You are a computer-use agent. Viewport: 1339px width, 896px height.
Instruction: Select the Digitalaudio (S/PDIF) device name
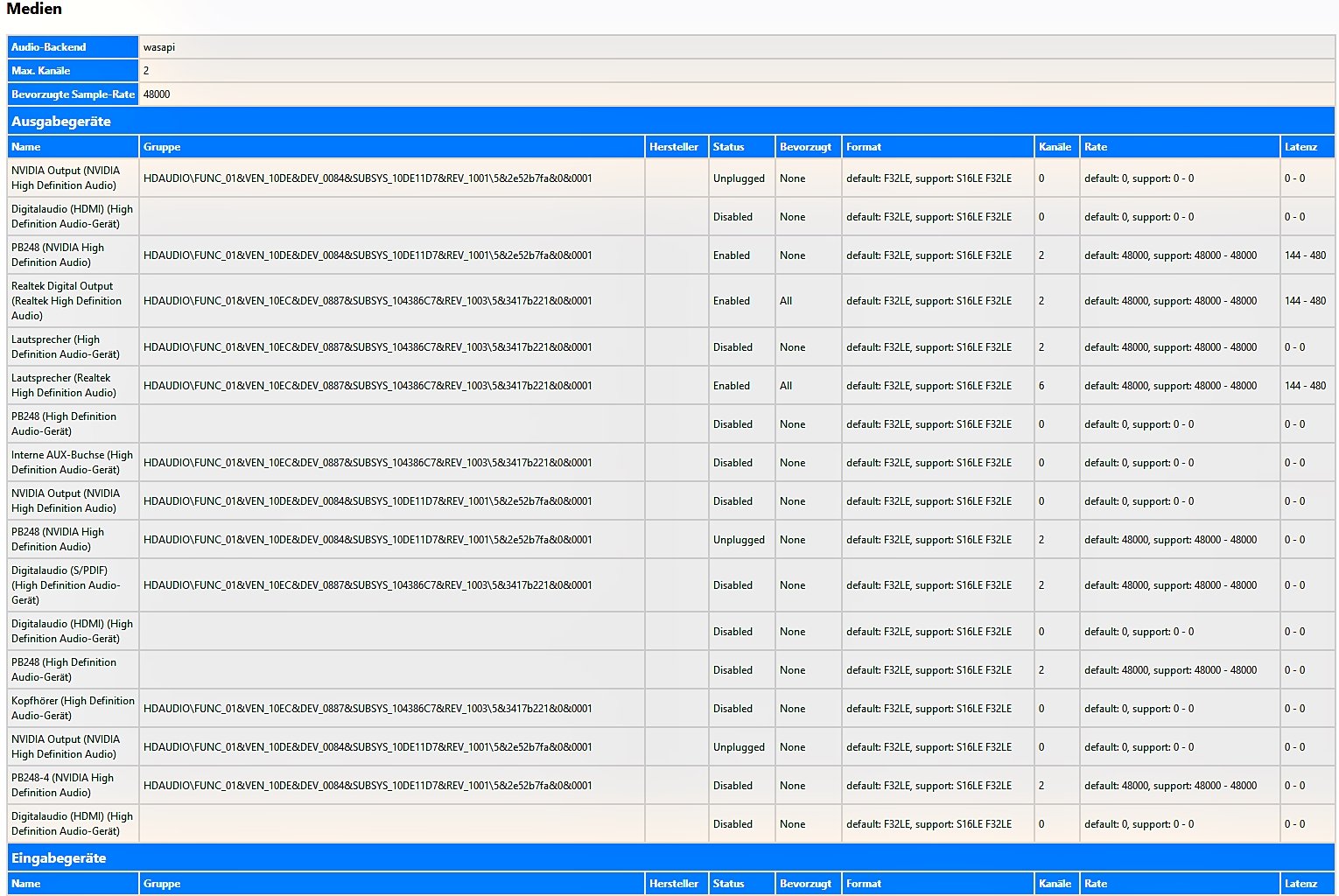(67, 585)
